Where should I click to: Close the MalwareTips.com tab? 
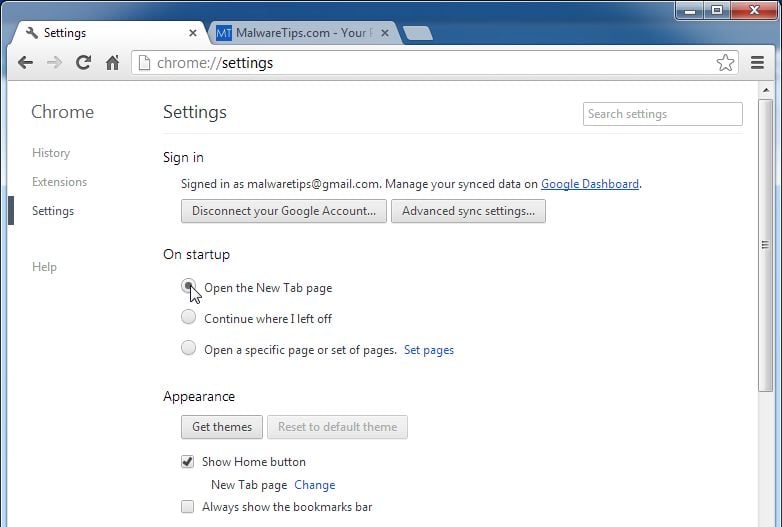(x=385, y=33)
